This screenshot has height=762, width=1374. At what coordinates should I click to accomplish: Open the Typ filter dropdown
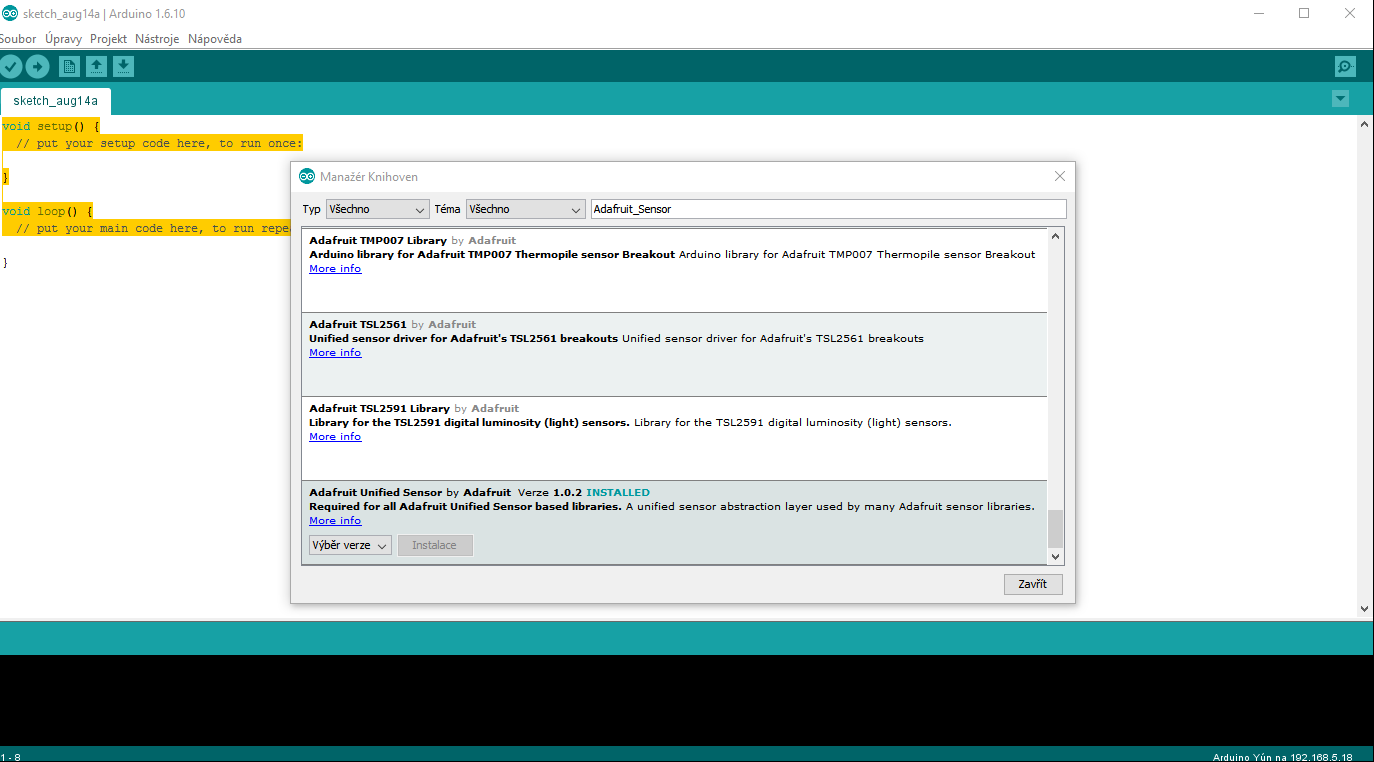coord(377,209)
